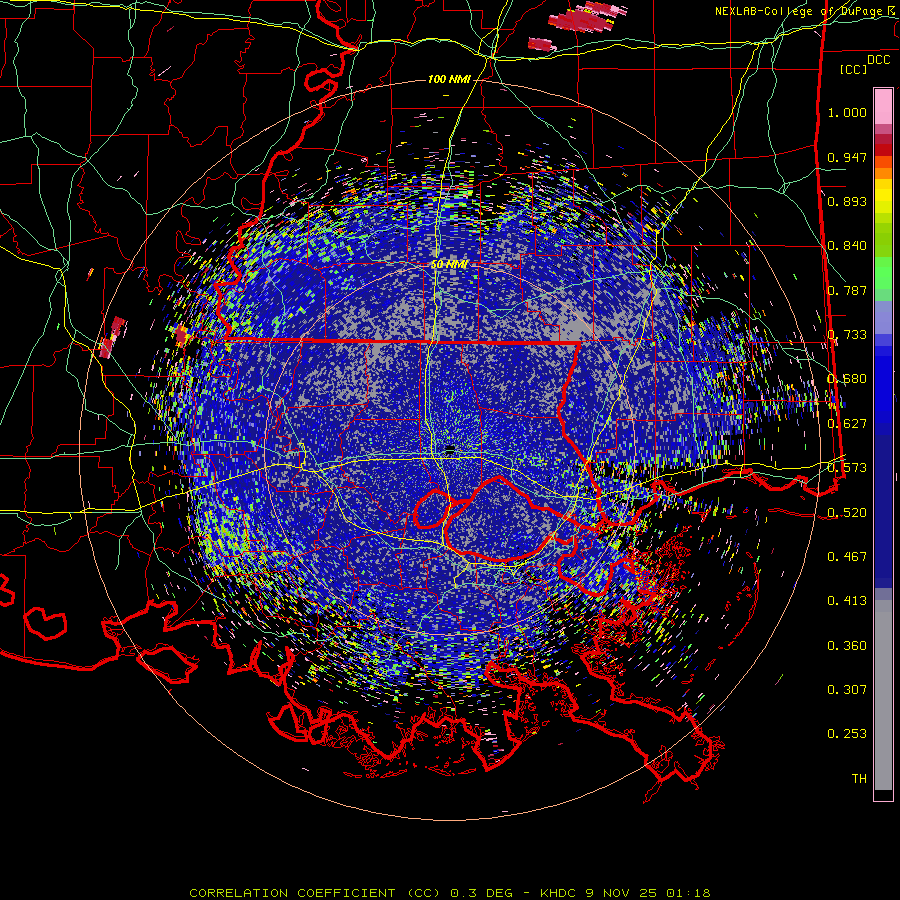Click the 1.000 value on the color scale

point(847,112)
